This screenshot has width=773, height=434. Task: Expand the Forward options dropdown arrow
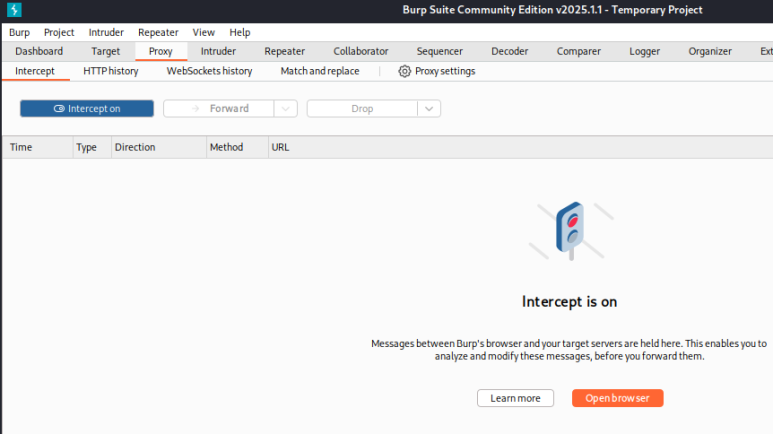(x=285, y=108)
